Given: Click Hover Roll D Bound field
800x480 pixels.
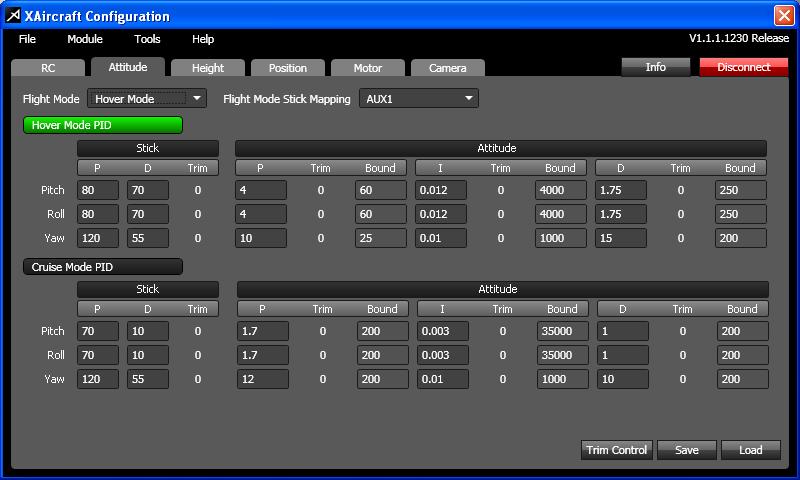Looking at the screenshot, I should tap(741, 214).
